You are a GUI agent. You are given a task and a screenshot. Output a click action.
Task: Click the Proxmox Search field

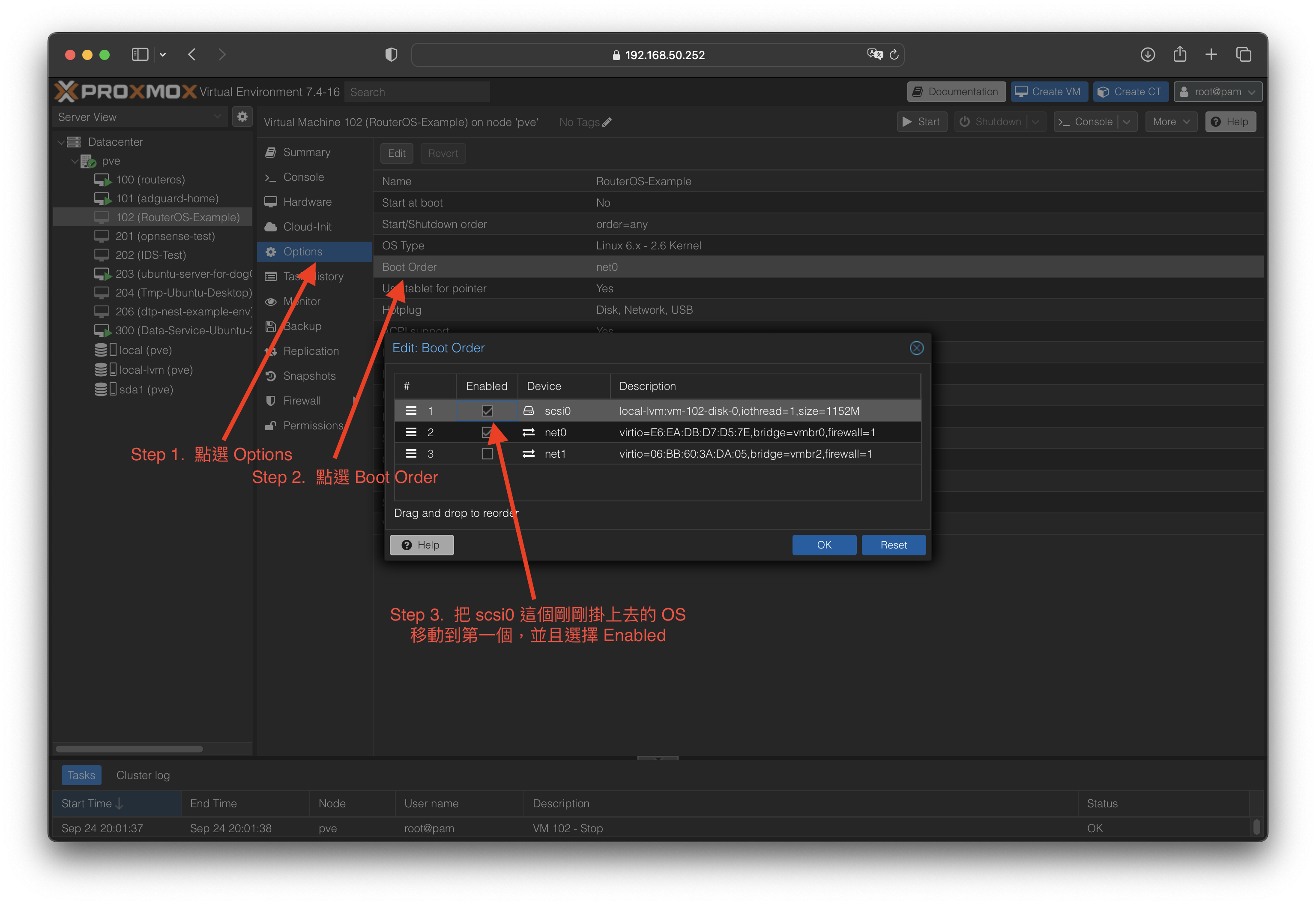click(416, 92)
